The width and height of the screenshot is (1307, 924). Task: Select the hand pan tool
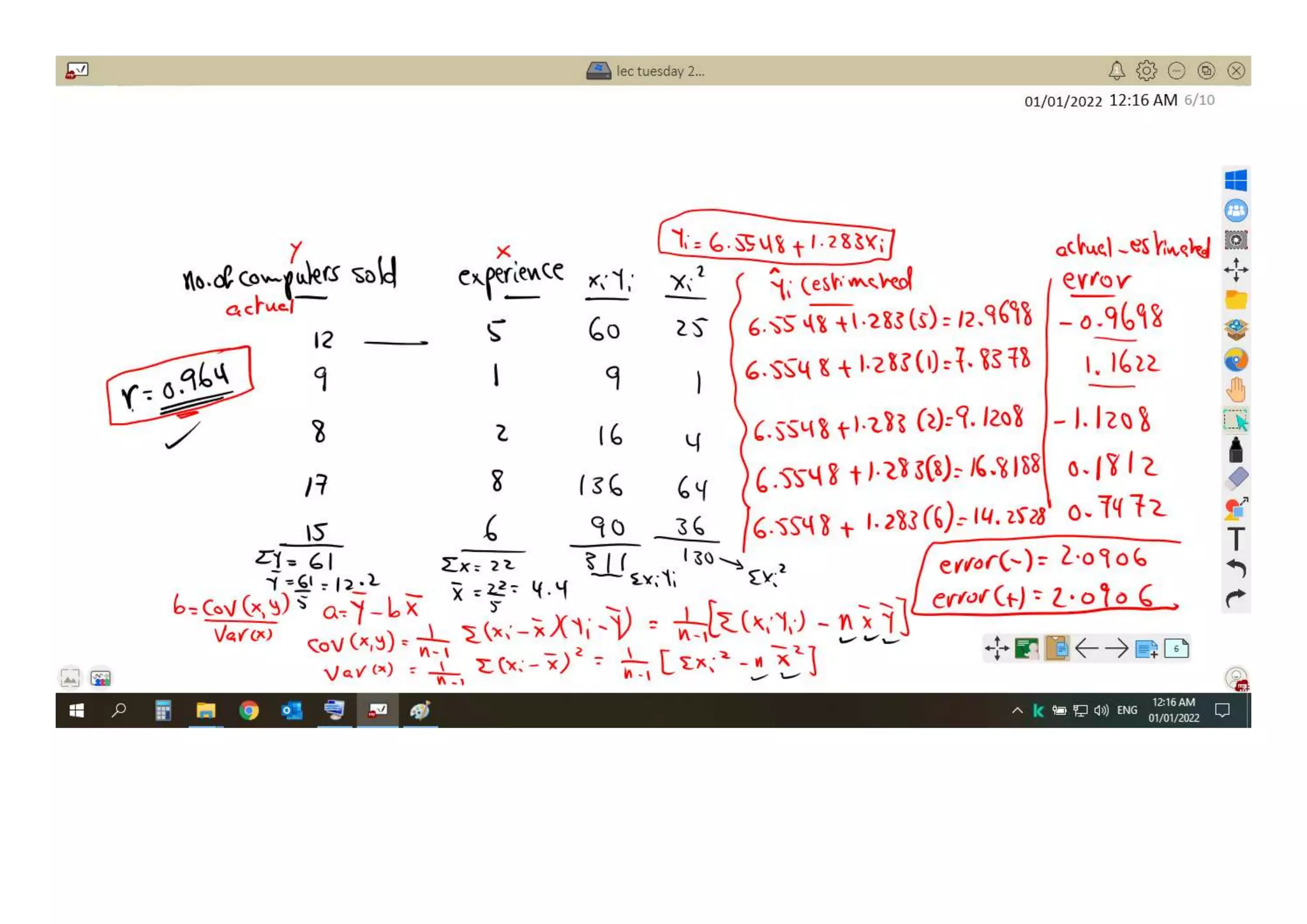[1236, 390]
